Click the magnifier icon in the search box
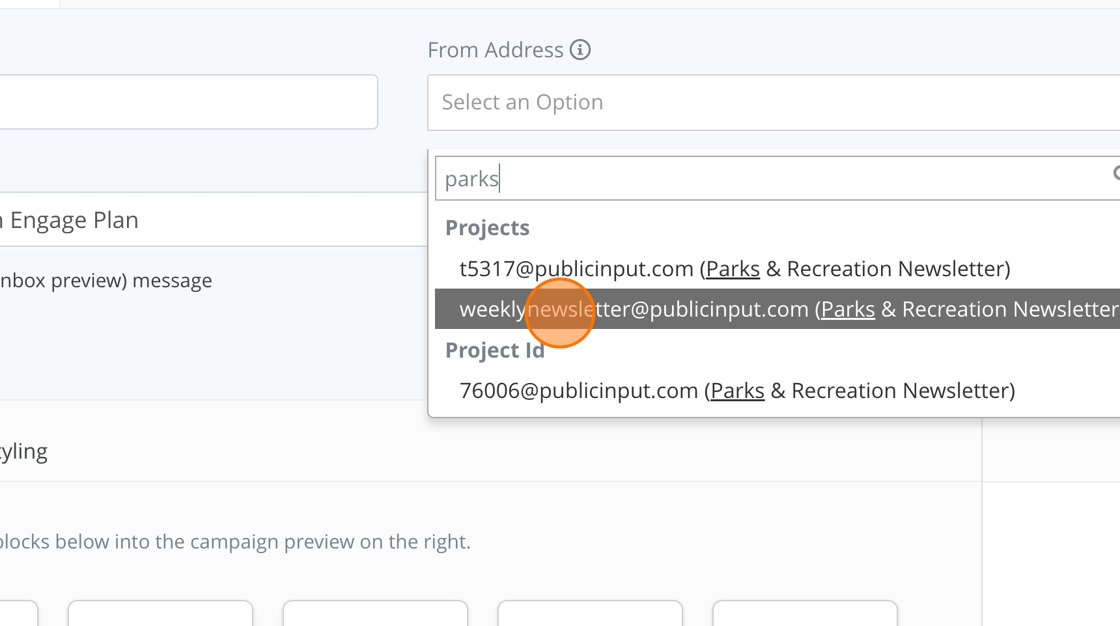 coord(1115,174)
